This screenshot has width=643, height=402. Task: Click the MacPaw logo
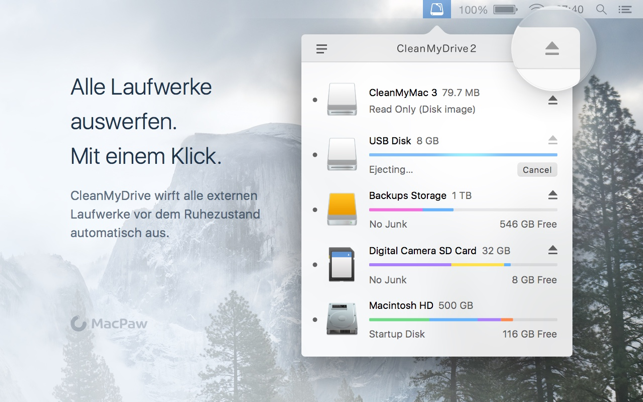pos(109,324)
